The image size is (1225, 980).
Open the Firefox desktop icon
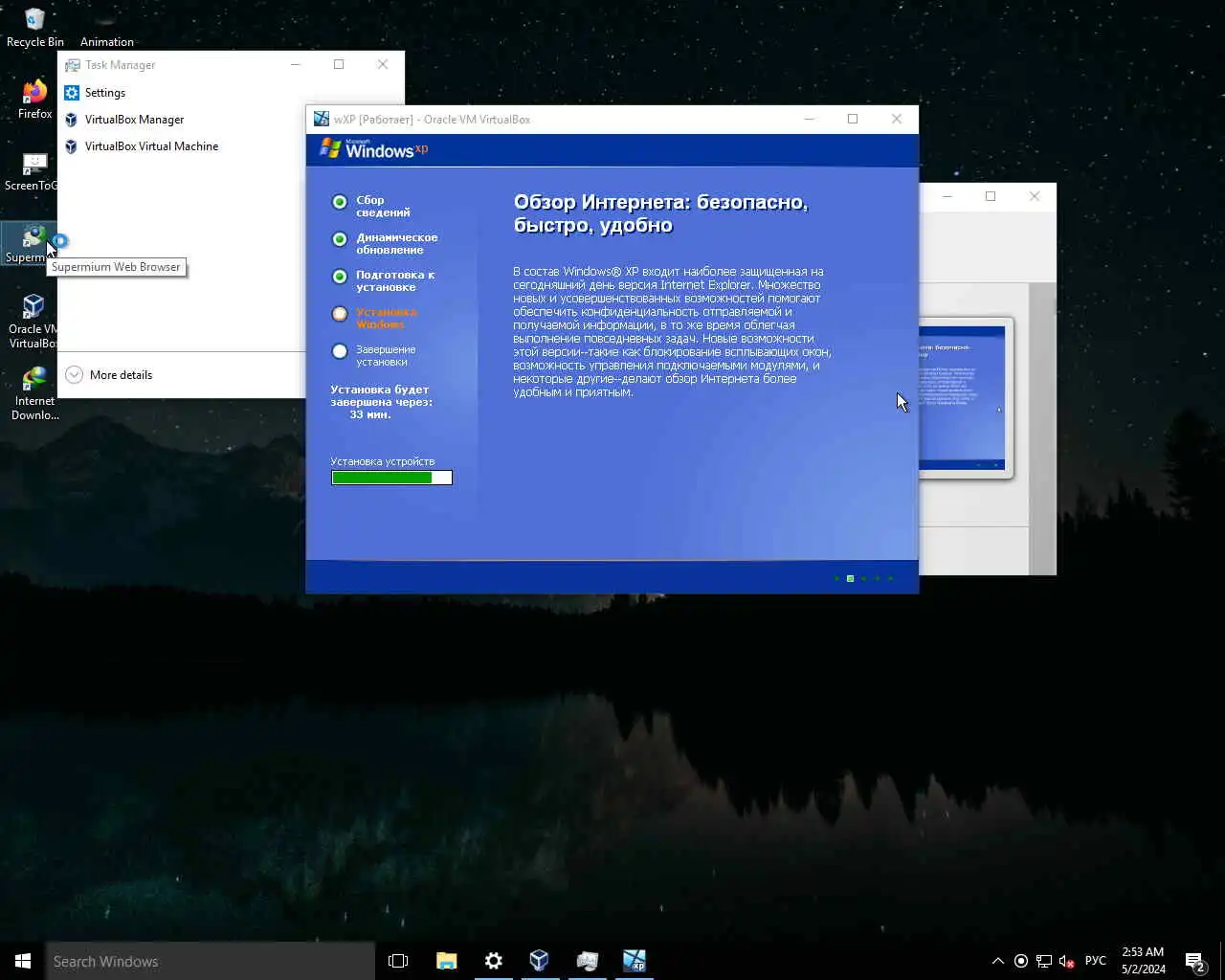click(34, 100)
